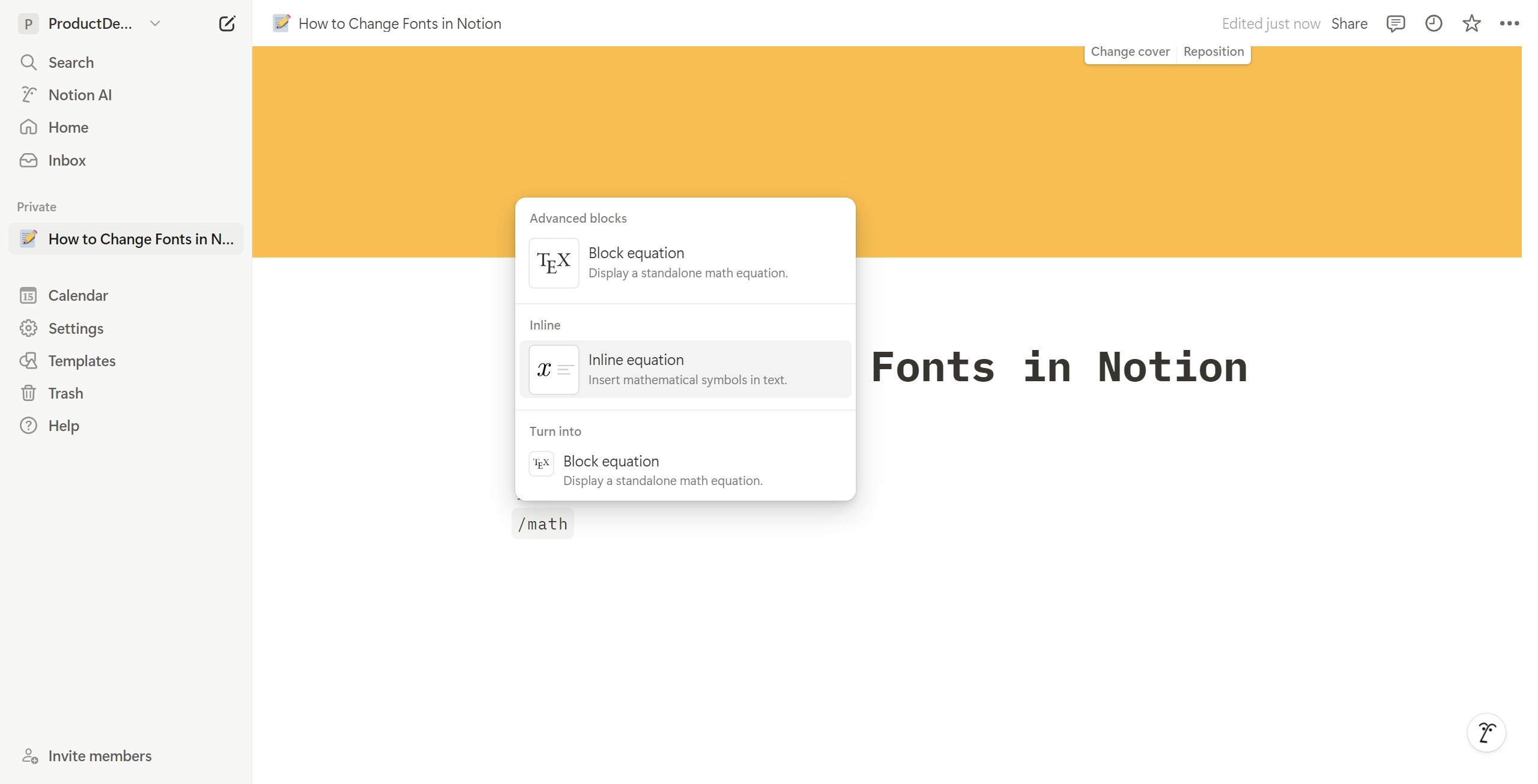This screenshot has width=1538, height=784.
Task: Click the 'Turn into' heading
Action: 555,432
